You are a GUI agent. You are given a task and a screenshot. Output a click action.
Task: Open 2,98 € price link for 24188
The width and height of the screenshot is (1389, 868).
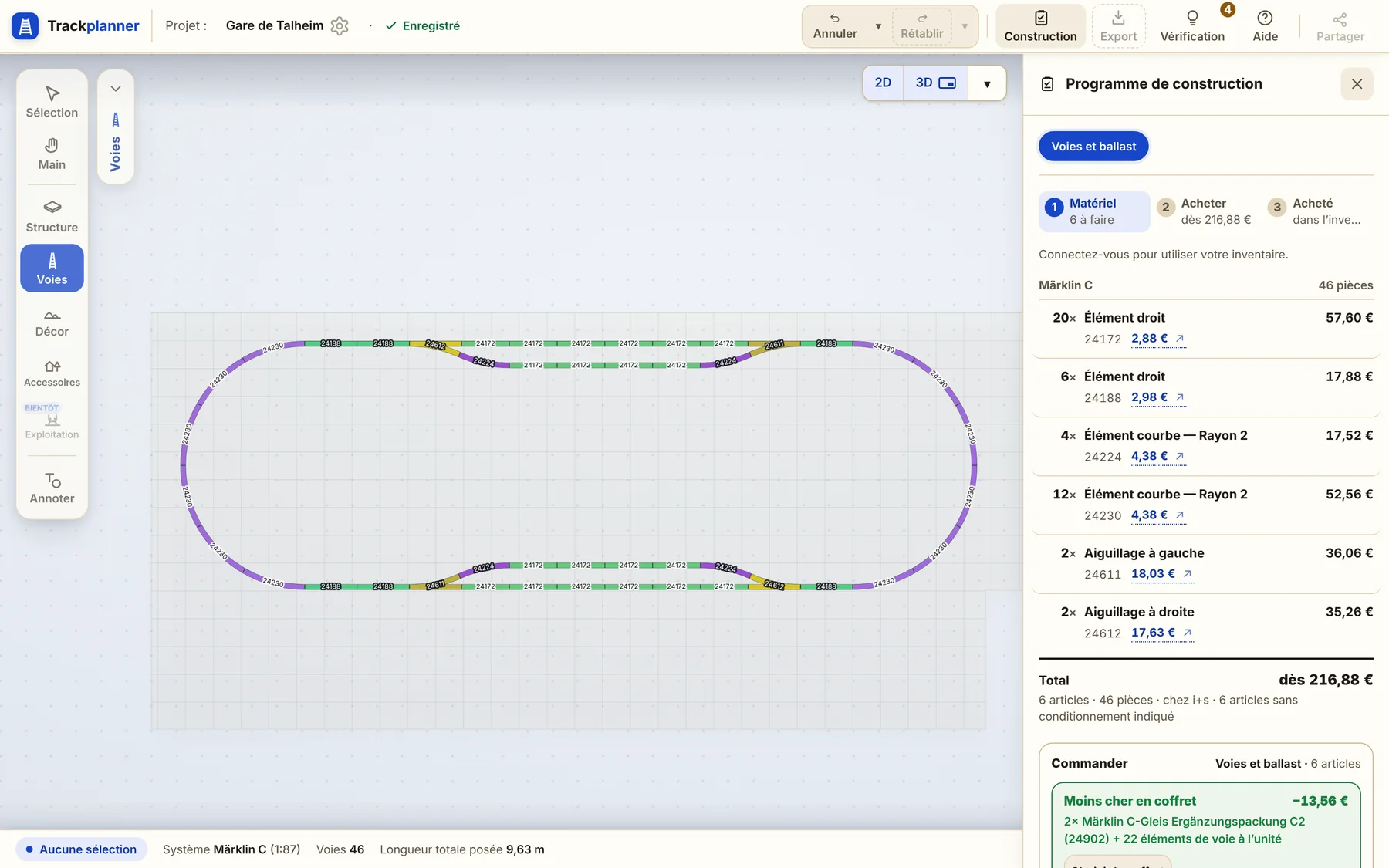coord(1157,397)
